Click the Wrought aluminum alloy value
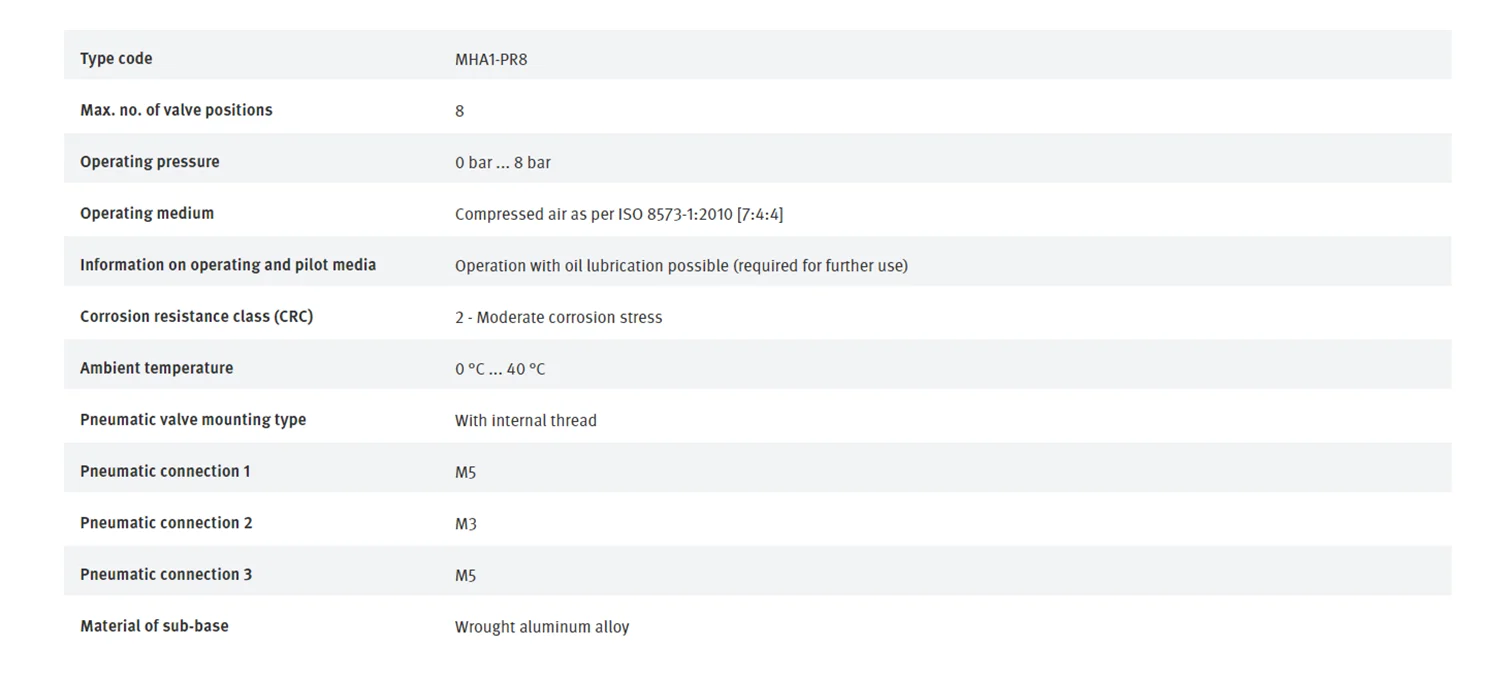This screenshot has width=1500, height=680. (542, 627)
